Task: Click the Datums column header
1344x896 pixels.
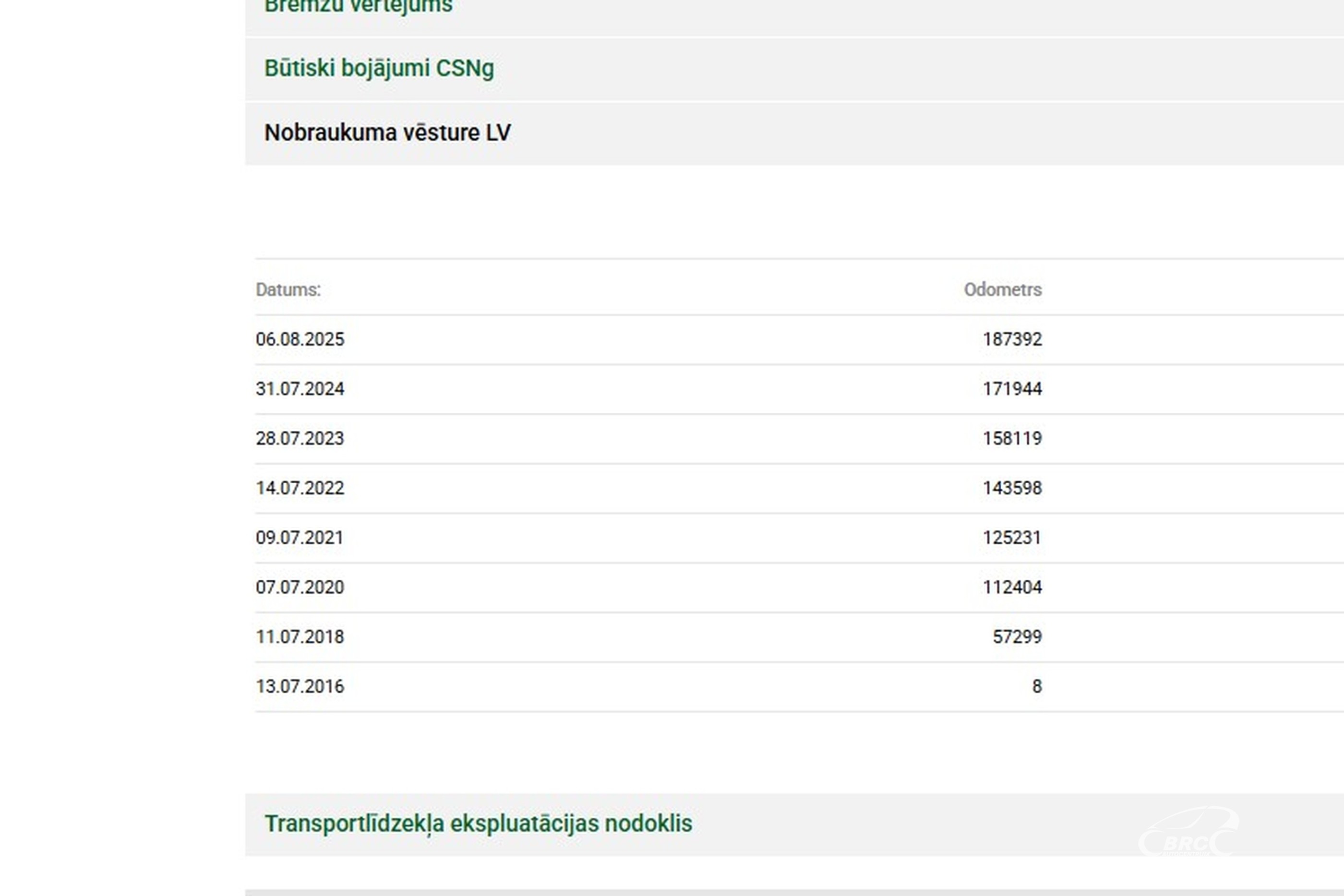Action: [x=288, y=290]
